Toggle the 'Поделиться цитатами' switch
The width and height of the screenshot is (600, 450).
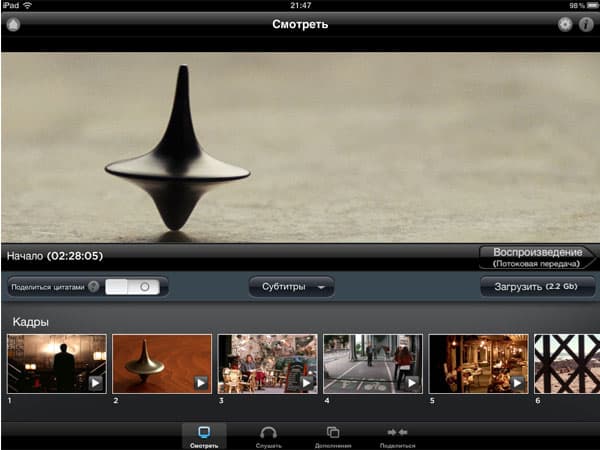132,287
